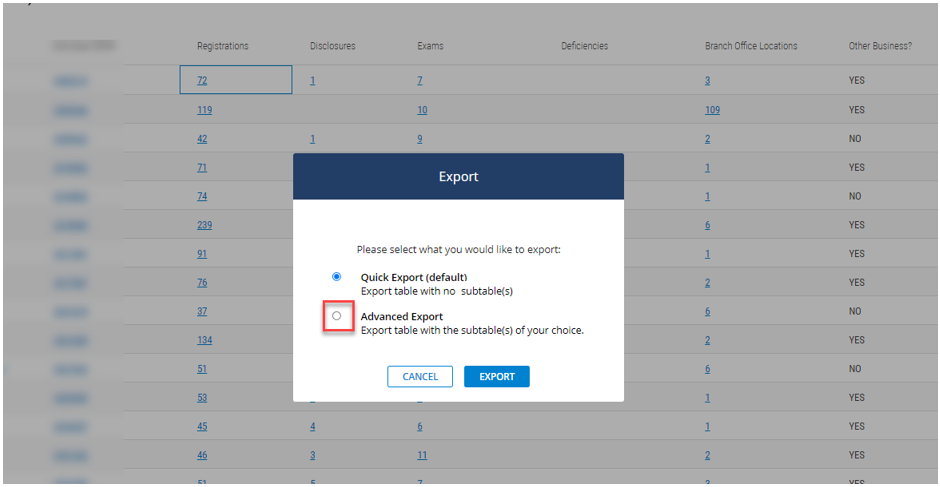Click the Registrations column header
The image size is (940, 487).
[x=222, y=46]
